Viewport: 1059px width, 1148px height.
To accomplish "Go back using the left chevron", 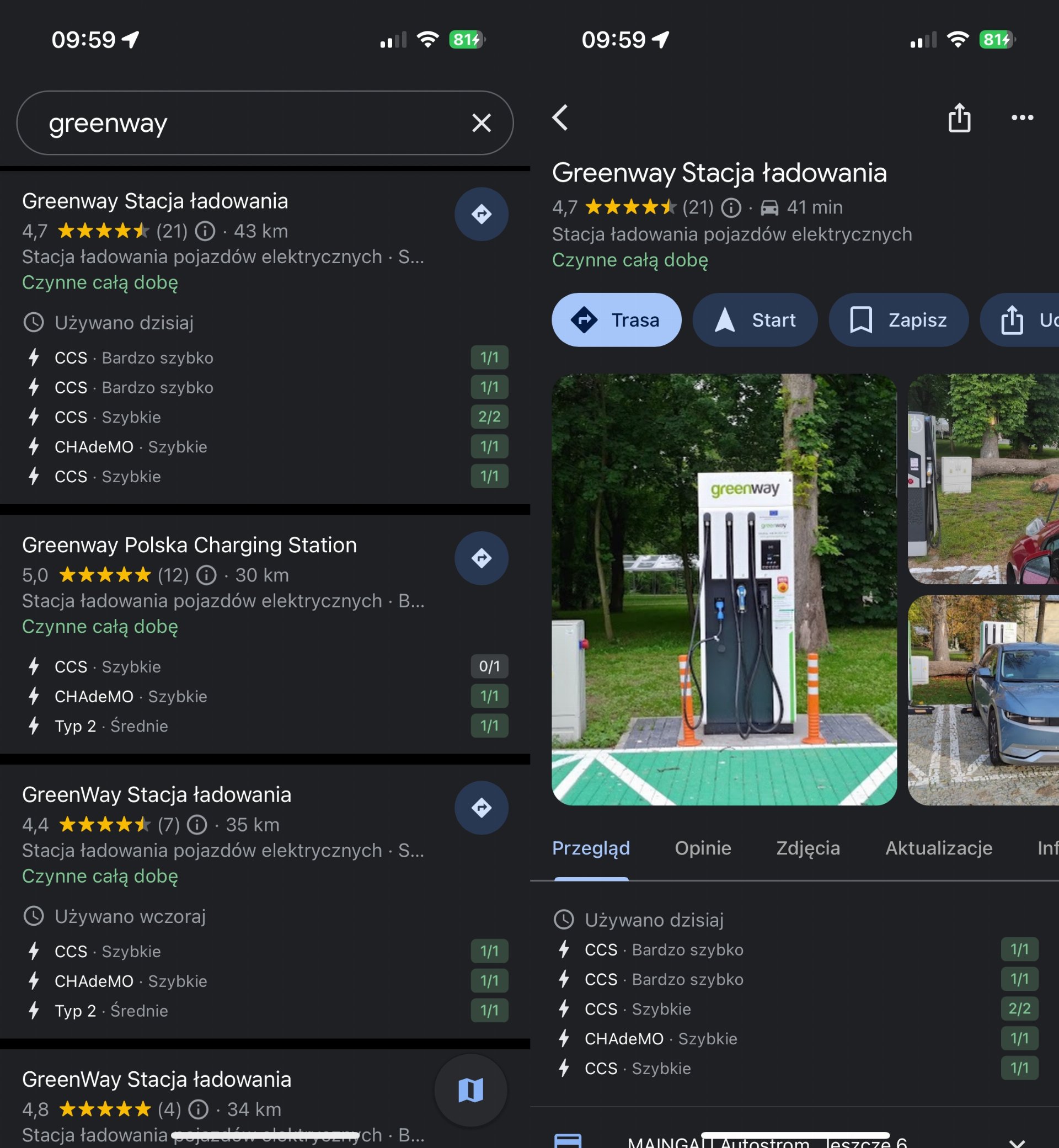I will click(x=560, y=118).
